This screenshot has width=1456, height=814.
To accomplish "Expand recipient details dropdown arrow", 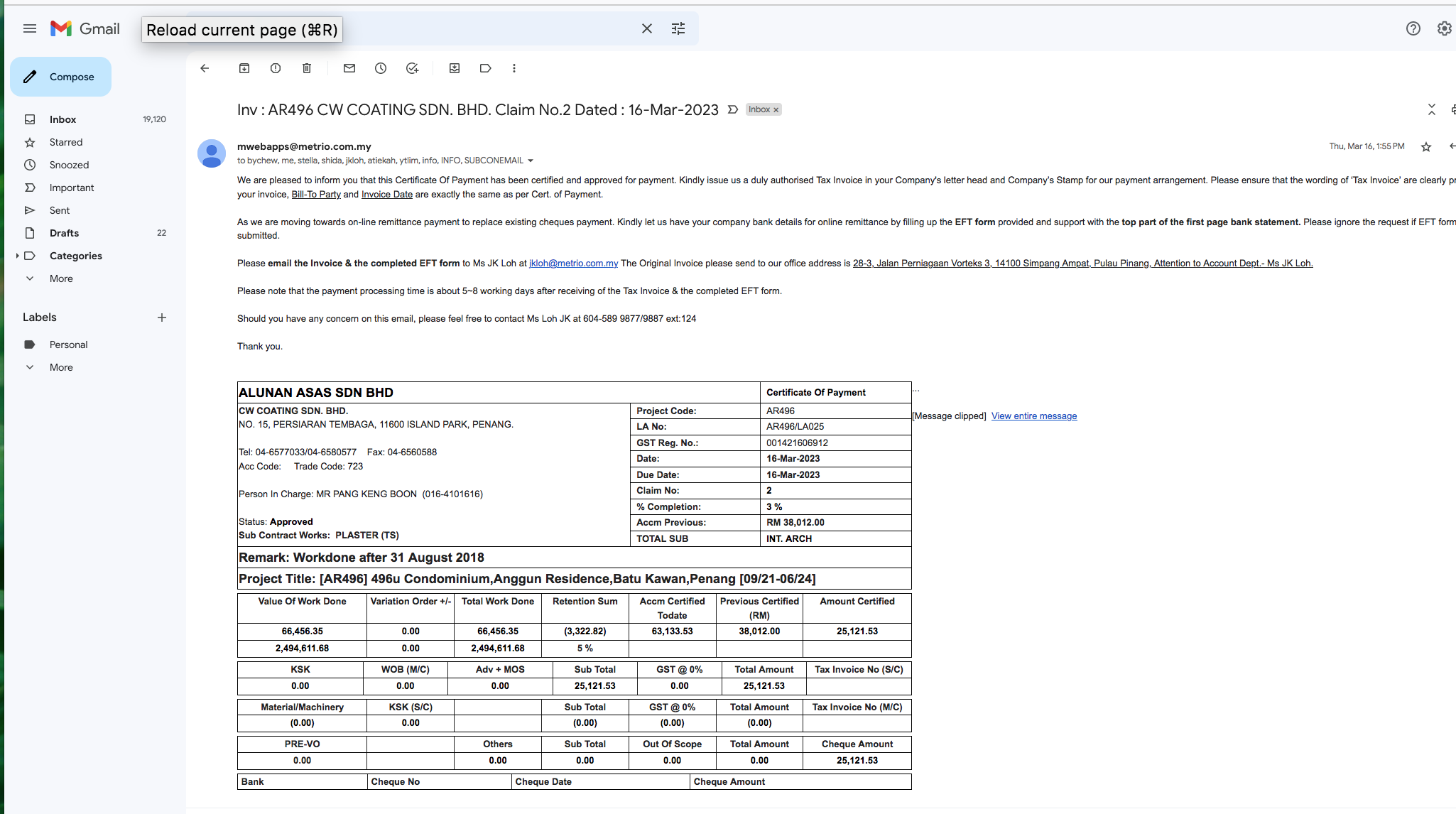I will coord(531,161).
